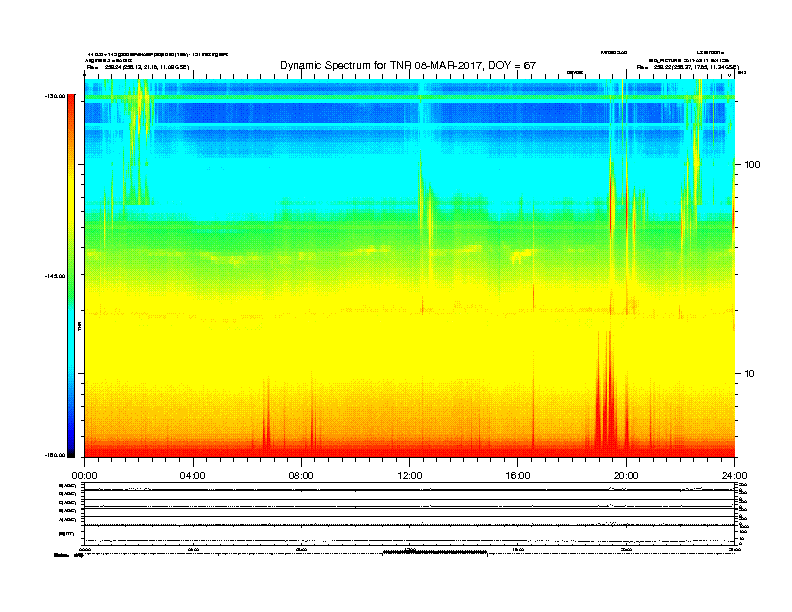Click the 20:00 time axis label

pos(626,476)
